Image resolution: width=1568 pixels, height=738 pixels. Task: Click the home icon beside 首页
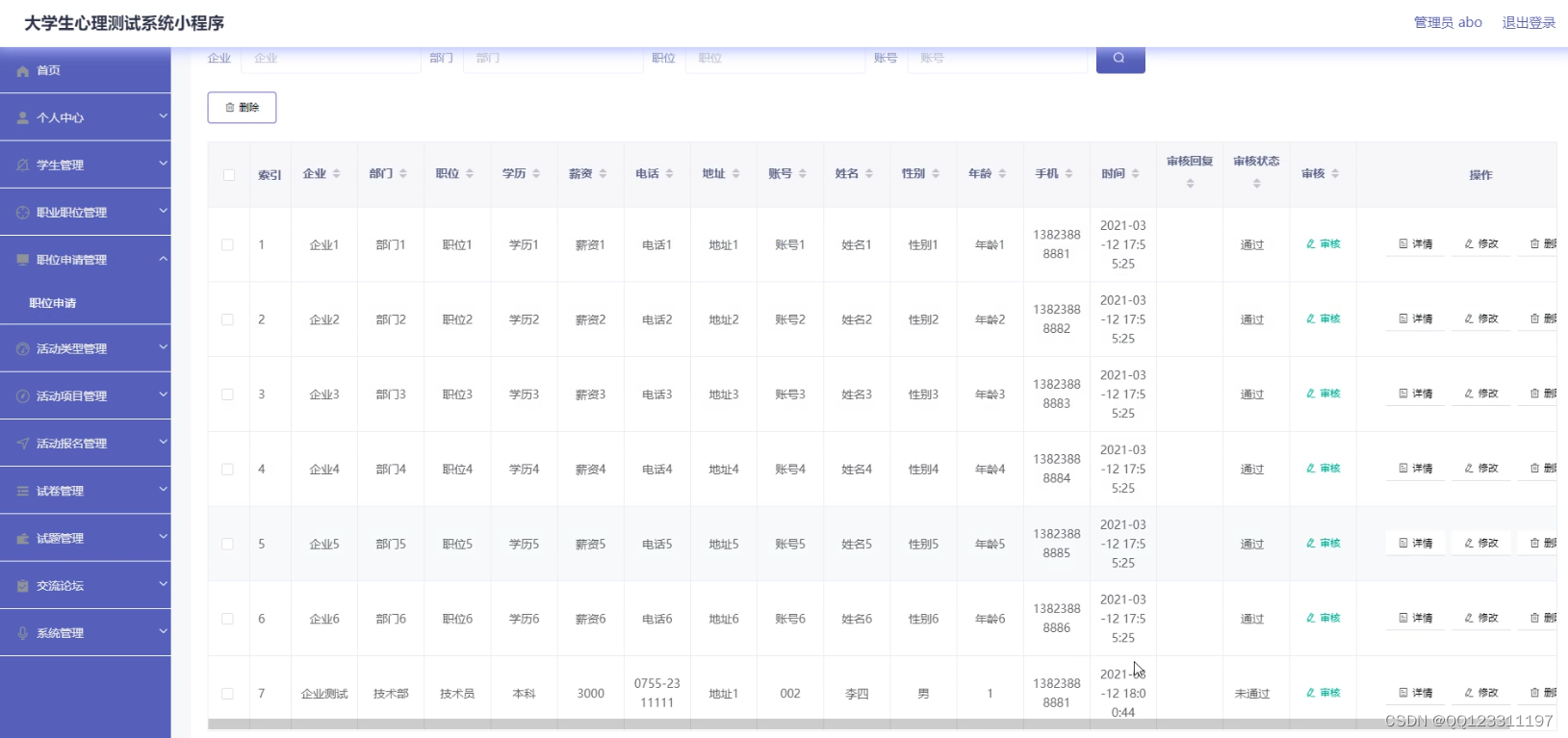23,71
